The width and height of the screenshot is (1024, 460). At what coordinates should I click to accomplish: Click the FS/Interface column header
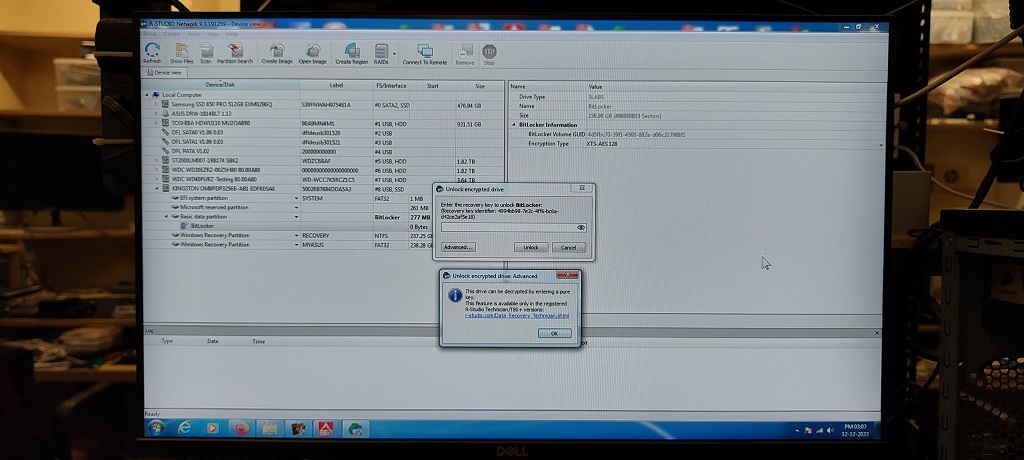click(x=391, y=85)
